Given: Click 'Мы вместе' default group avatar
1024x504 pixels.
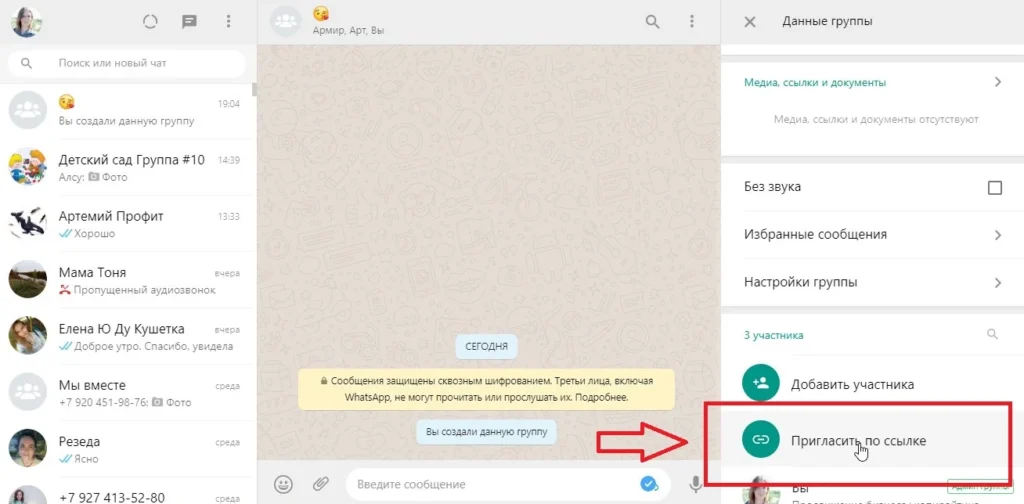Looking at the screenshot, I should pos(27,392).
